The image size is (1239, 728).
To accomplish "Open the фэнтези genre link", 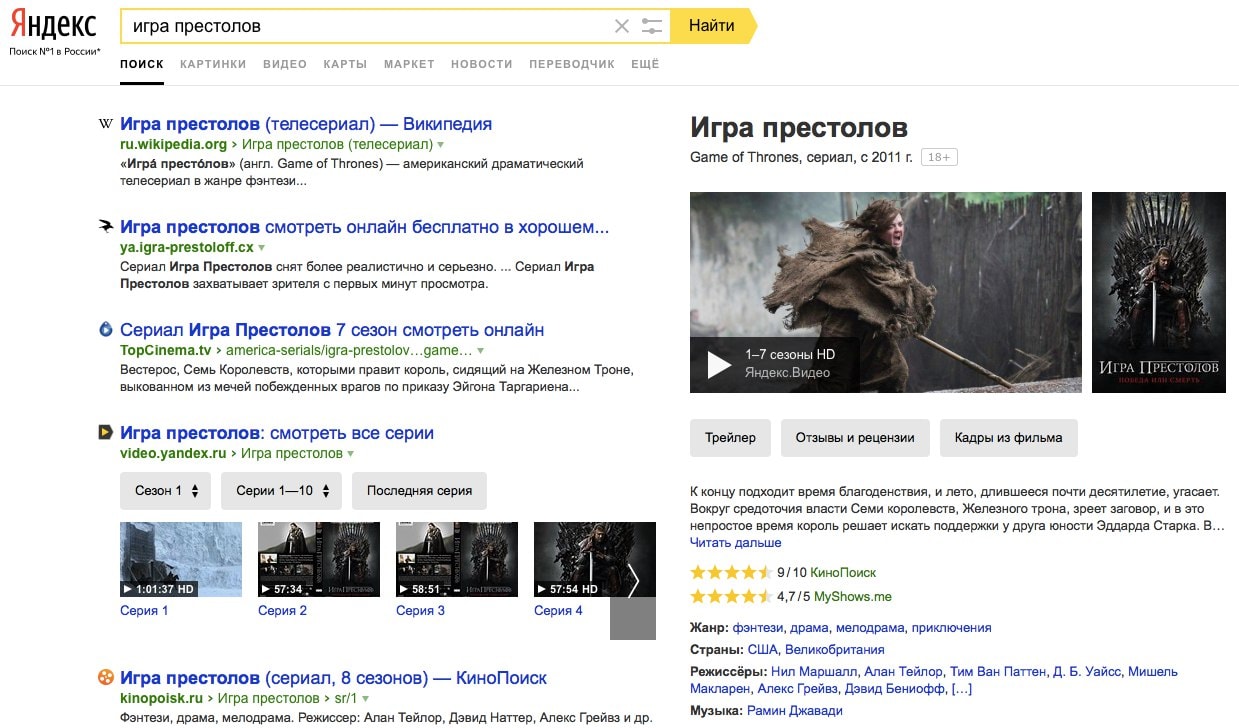I will 758,628.
